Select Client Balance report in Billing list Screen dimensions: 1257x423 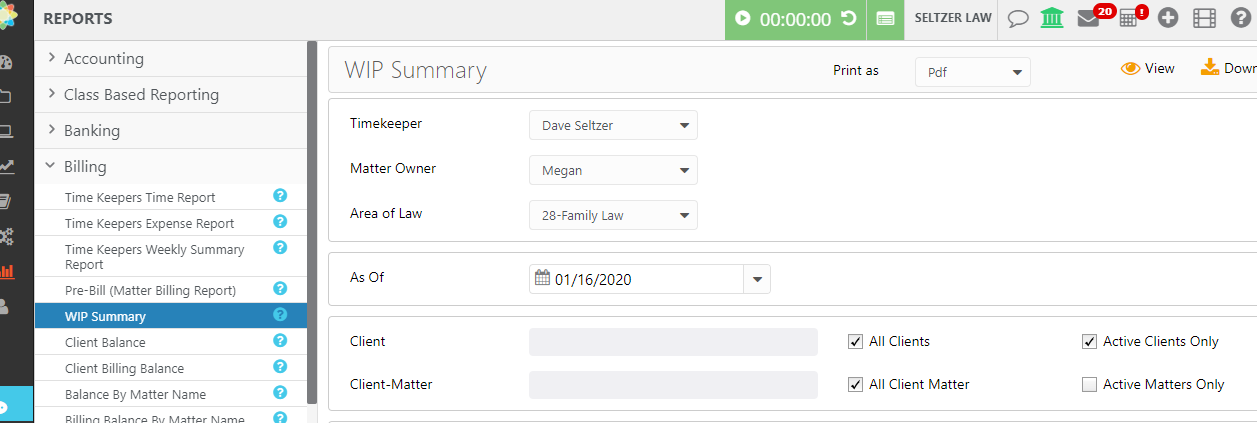coord(105,342)
